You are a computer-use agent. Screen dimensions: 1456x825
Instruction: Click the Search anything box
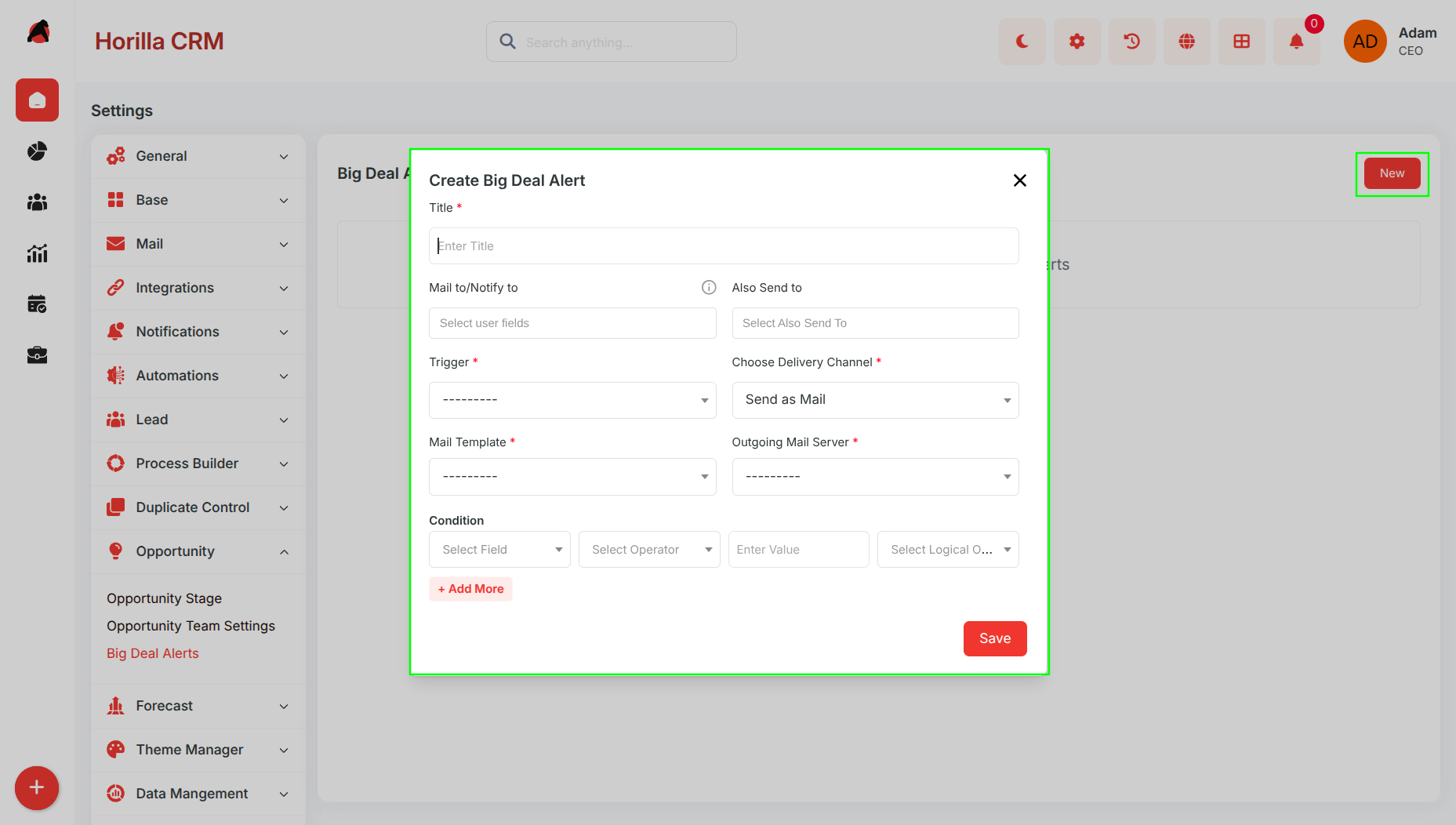click(x=612, y=42)
